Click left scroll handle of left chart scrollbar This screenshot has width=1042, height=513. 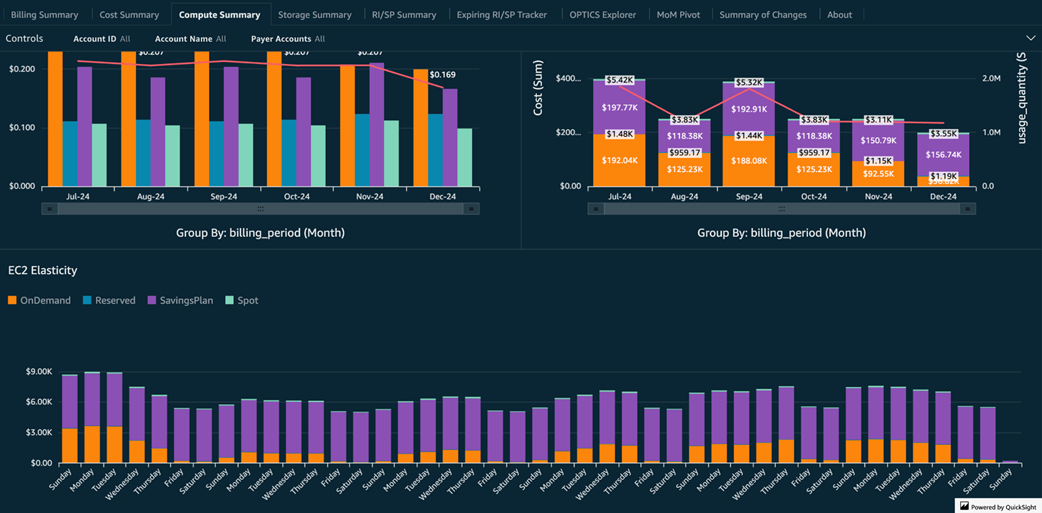[48, 209]
